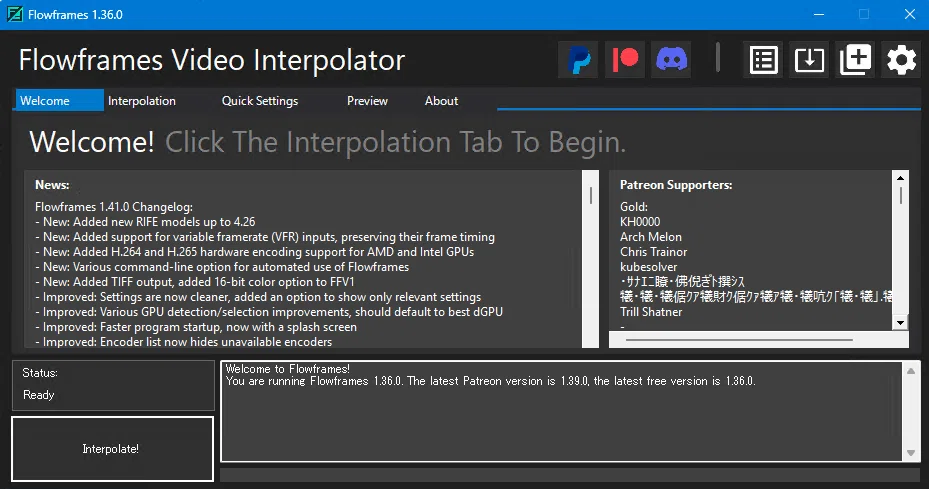The width and height of the screenshot is (929, 489).
Task: Click the 'Faster program startup' line
Action: 196,327
